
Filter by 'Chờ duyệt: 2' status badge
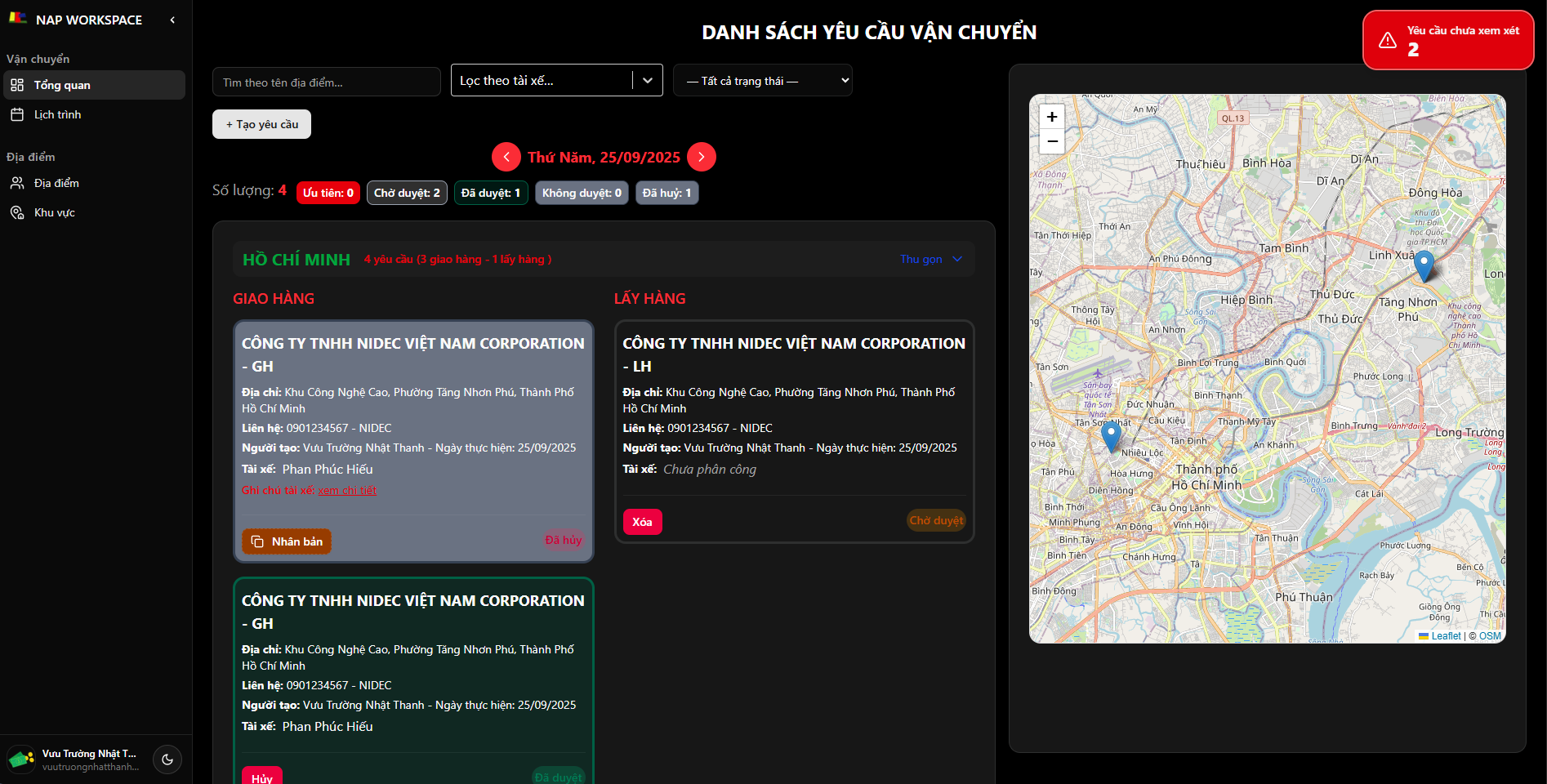[x=407, y=193]
